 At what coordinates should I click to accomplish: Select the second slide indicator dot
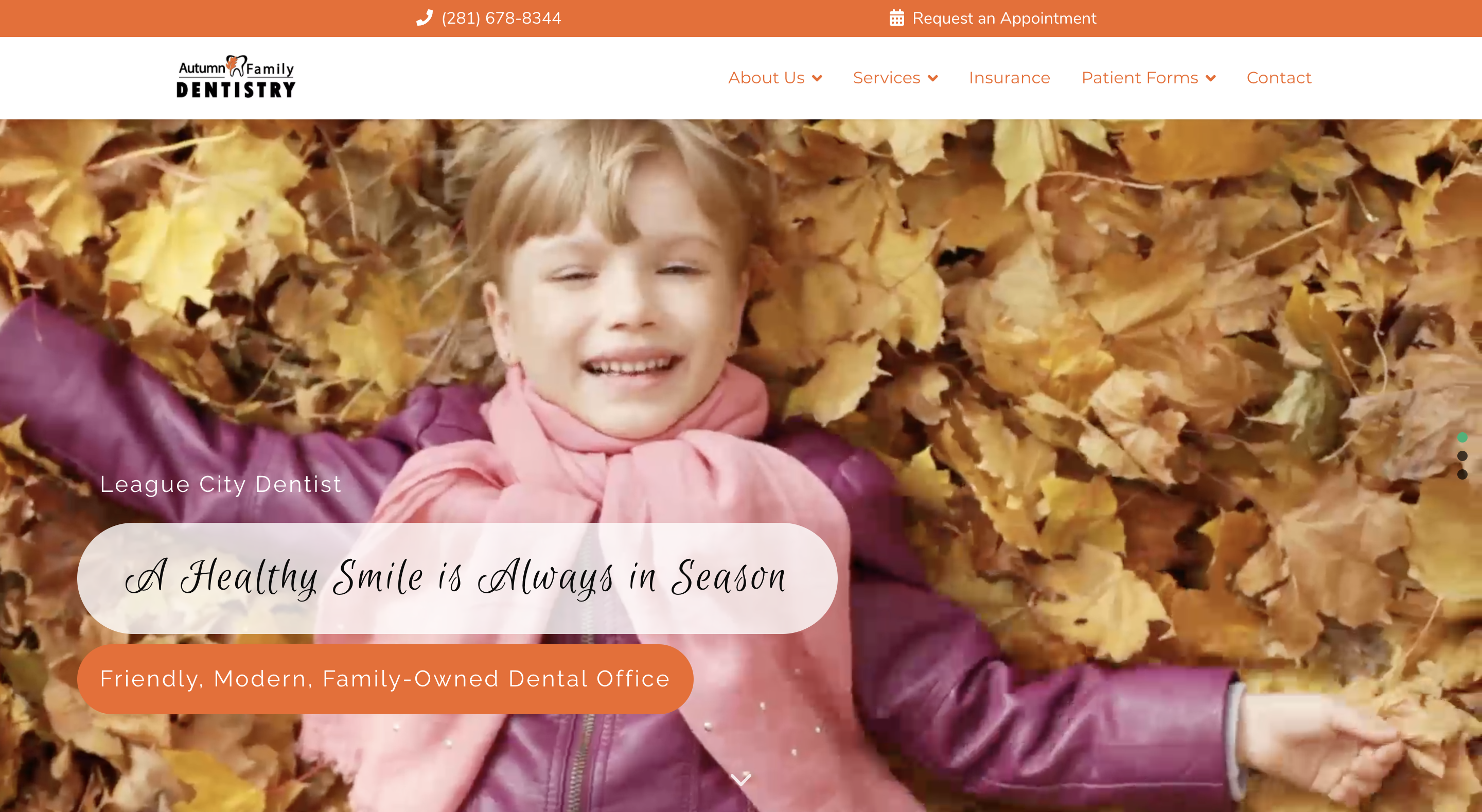(x=1462, y=456)
